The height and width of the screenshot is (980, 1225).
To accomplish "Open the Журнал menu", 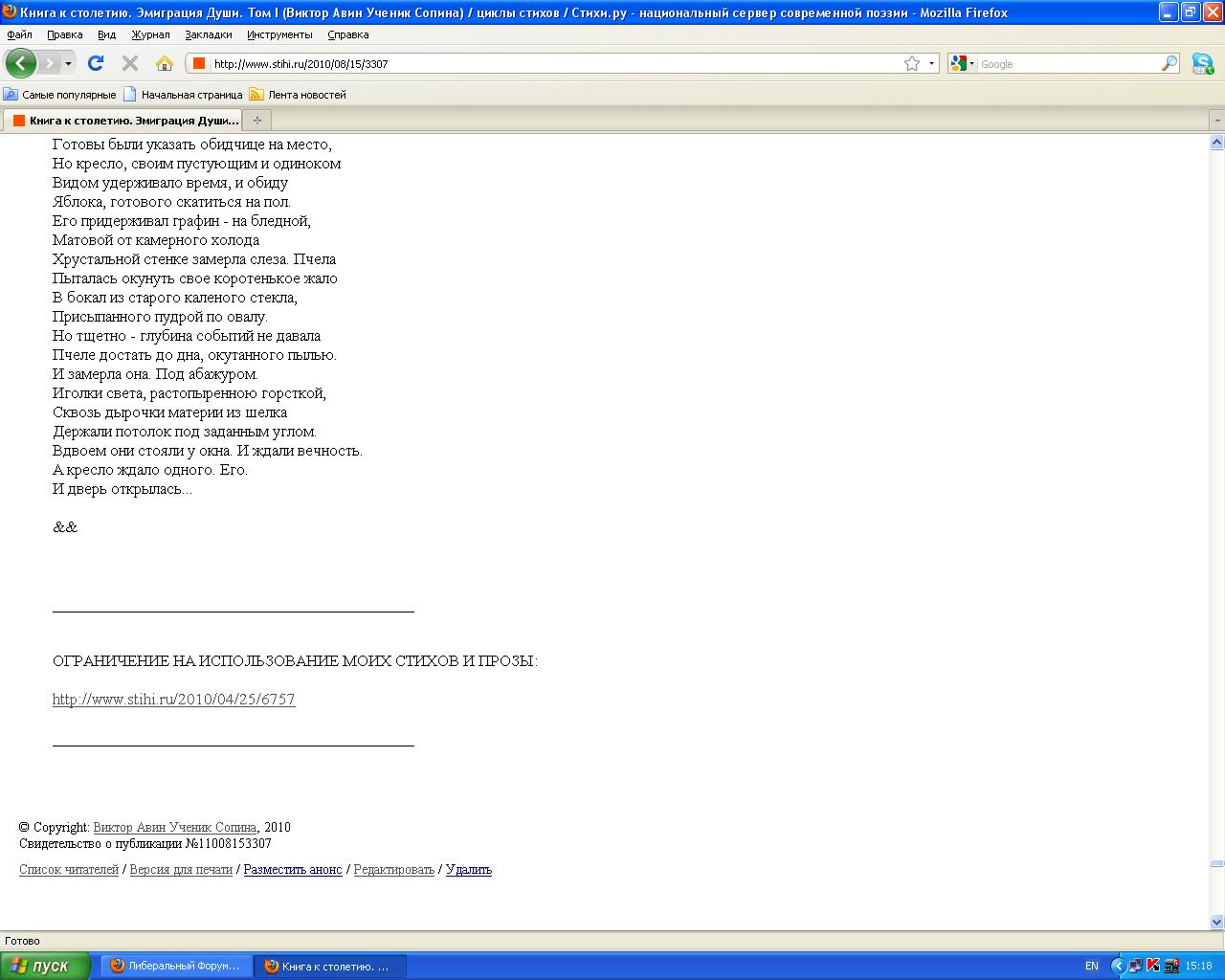I will [150, 34].
